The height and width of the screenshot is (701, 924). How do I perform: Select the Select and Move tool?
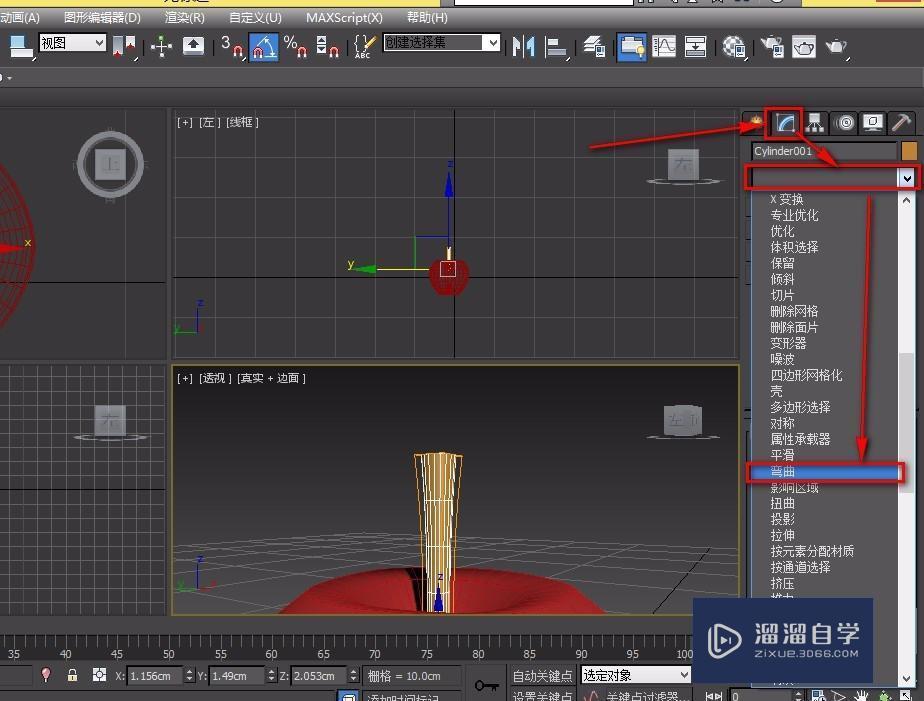click(x=160, y=44)
